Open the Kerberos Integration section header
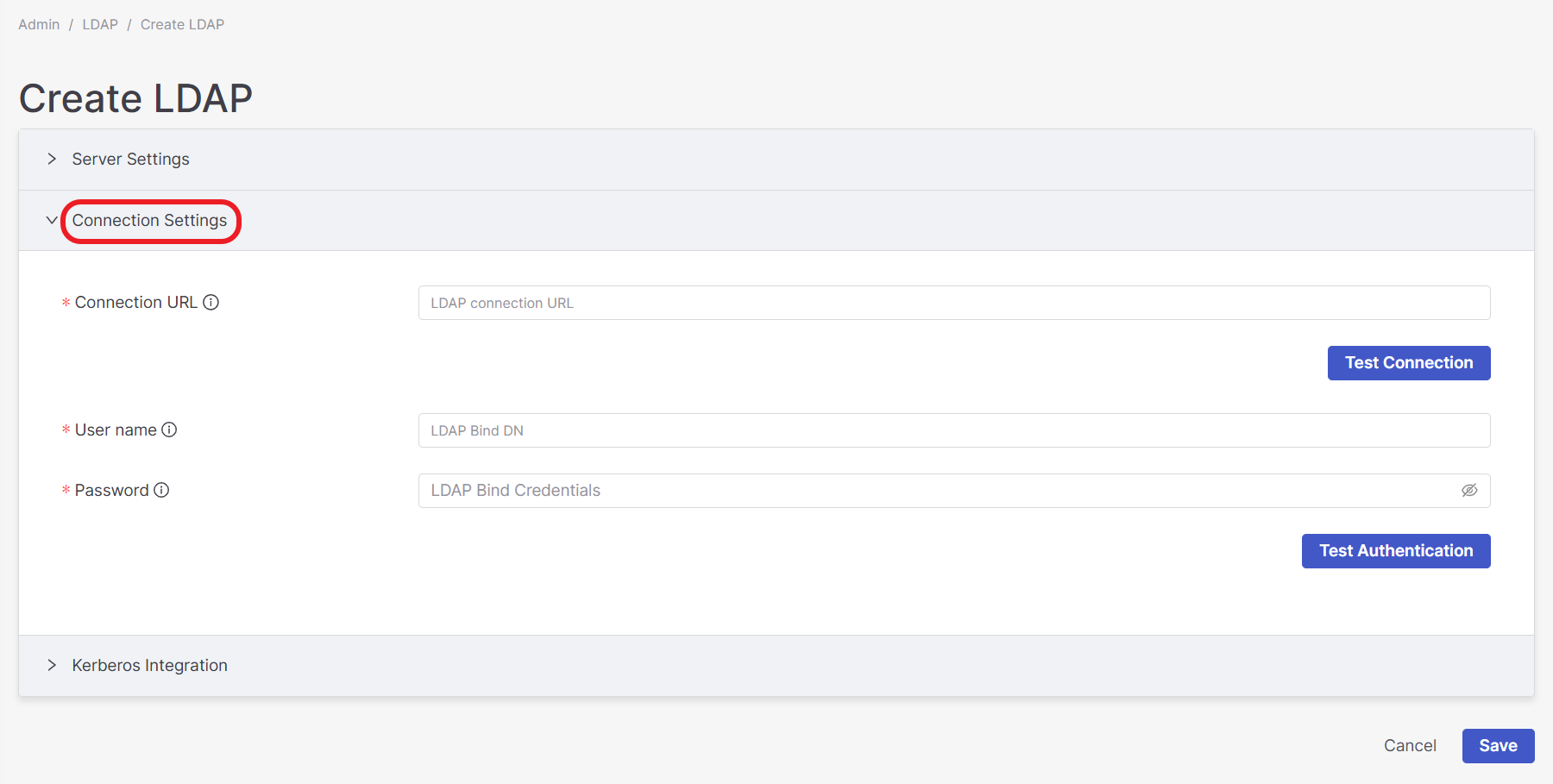This screenshot has height=784, width=1553. pos(776,666)
